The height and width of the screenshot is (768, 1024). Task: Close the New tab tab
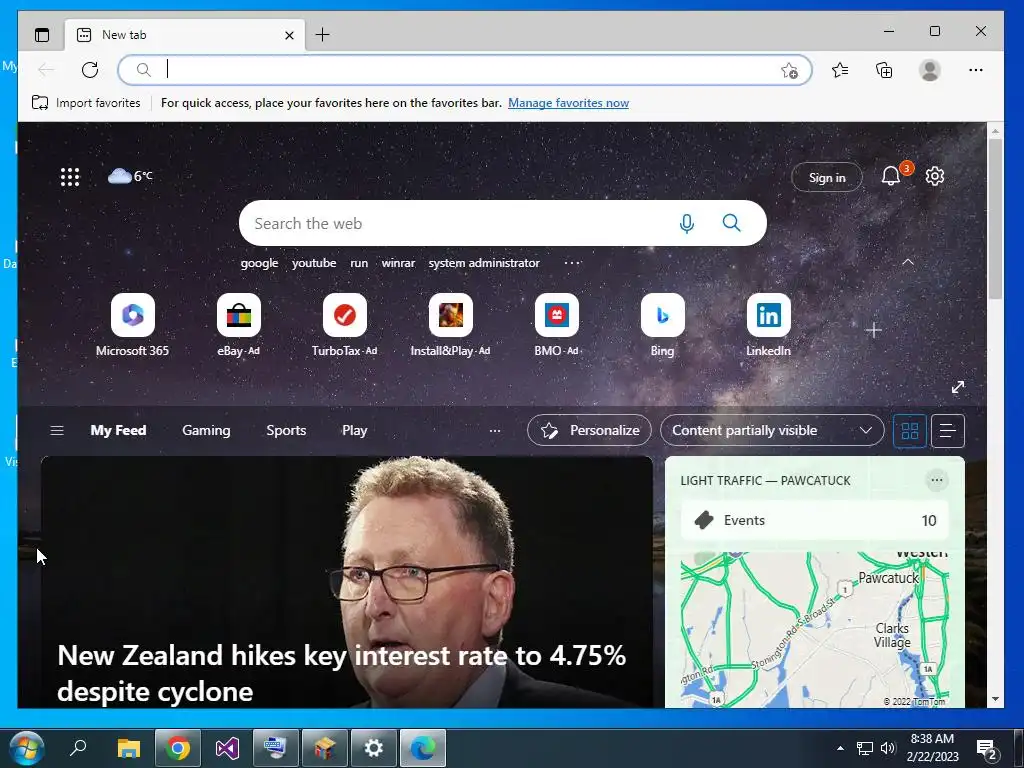point(289,35)
